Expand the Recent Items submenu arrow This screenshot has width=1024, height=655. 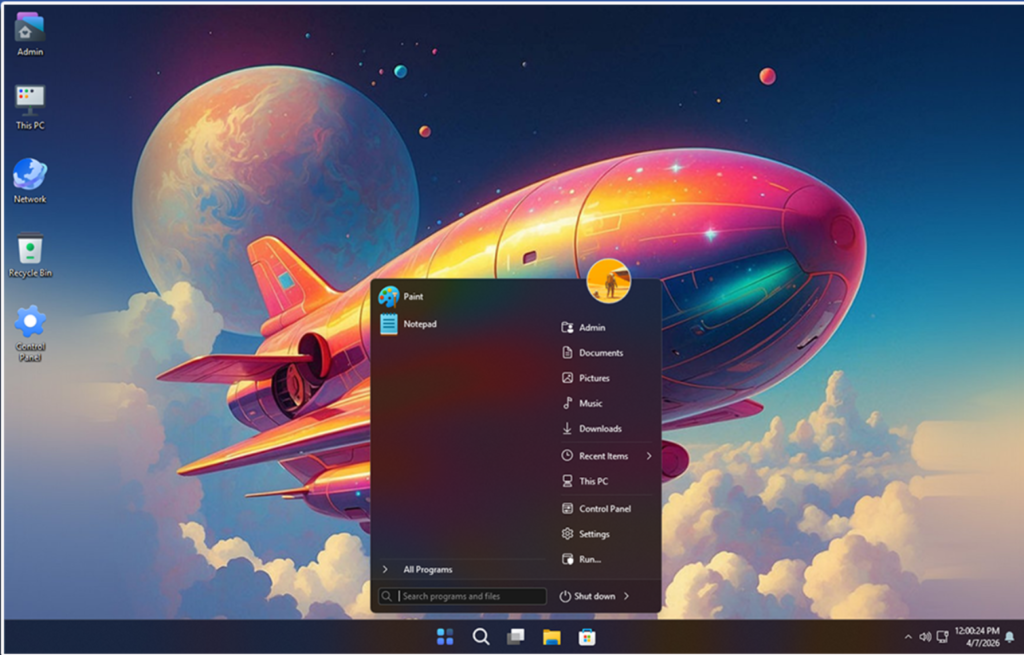[x=648, y=456]
